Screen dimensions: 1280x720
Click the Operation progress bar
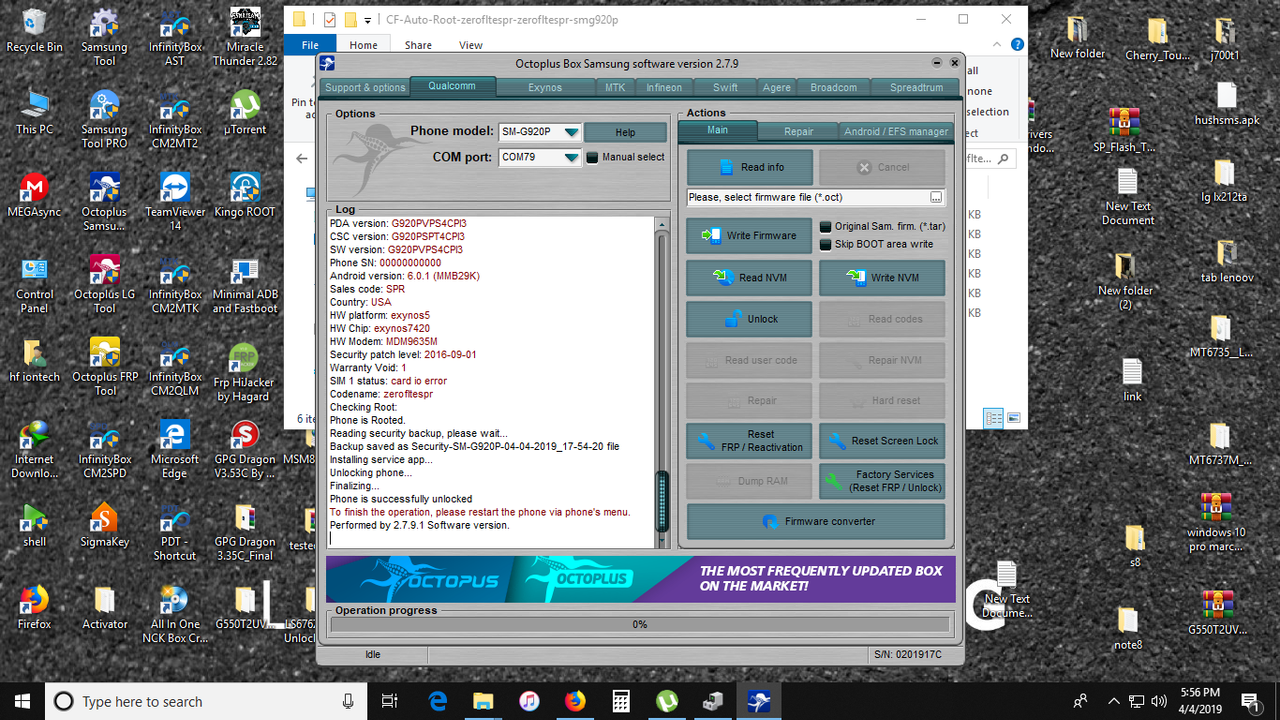[x=639, y=624]
